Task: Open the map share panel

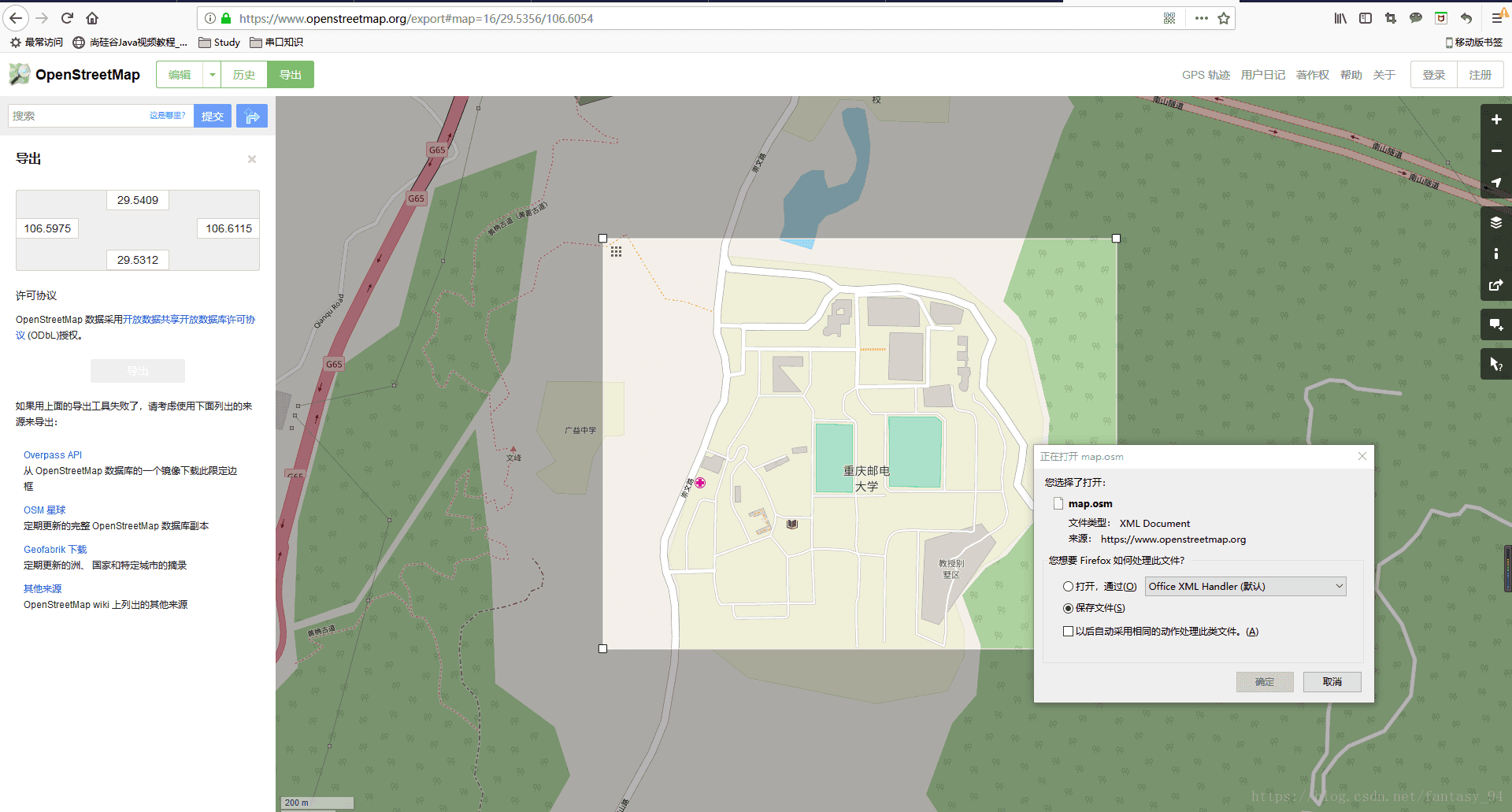Action: tap(1496, 285)
